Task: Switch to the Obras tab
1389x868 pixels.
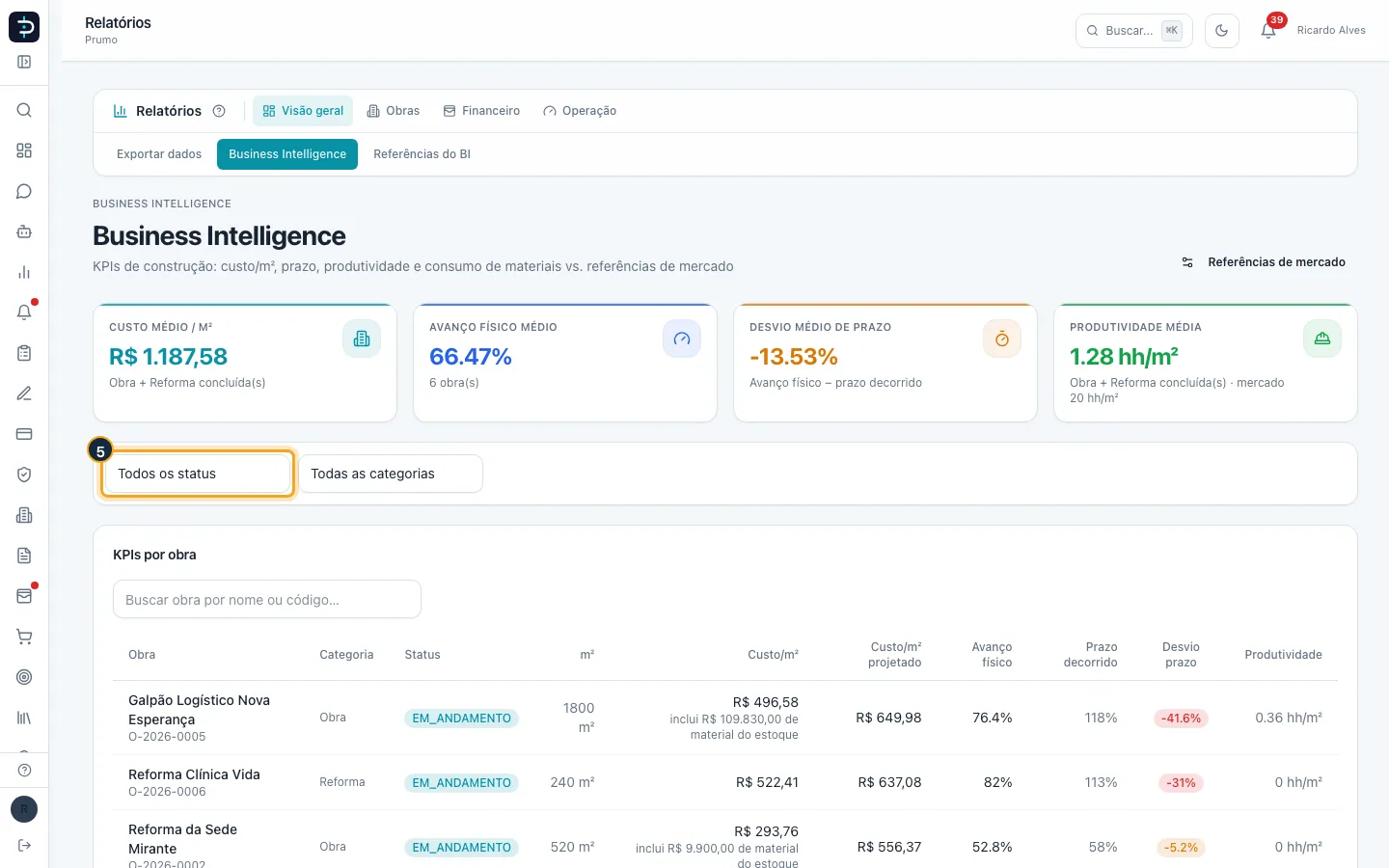Action: [x=394, y=111]
